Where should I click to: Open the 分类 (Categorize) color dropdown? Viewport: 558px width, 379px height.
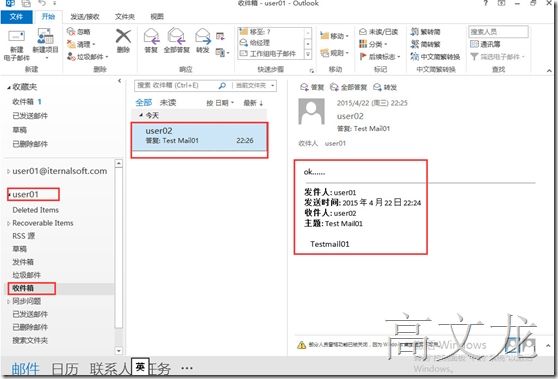coord(373,44)
